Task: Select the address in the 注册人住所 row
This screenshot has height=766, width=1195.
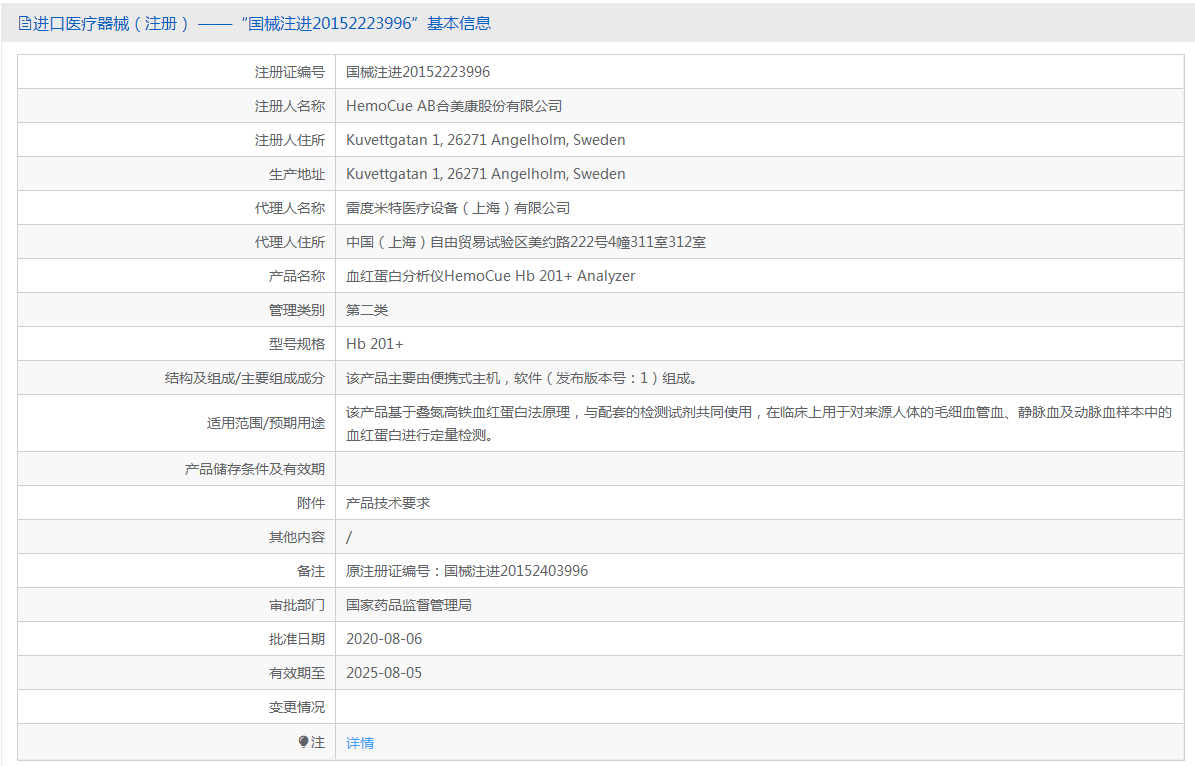Action: point(485,140)
